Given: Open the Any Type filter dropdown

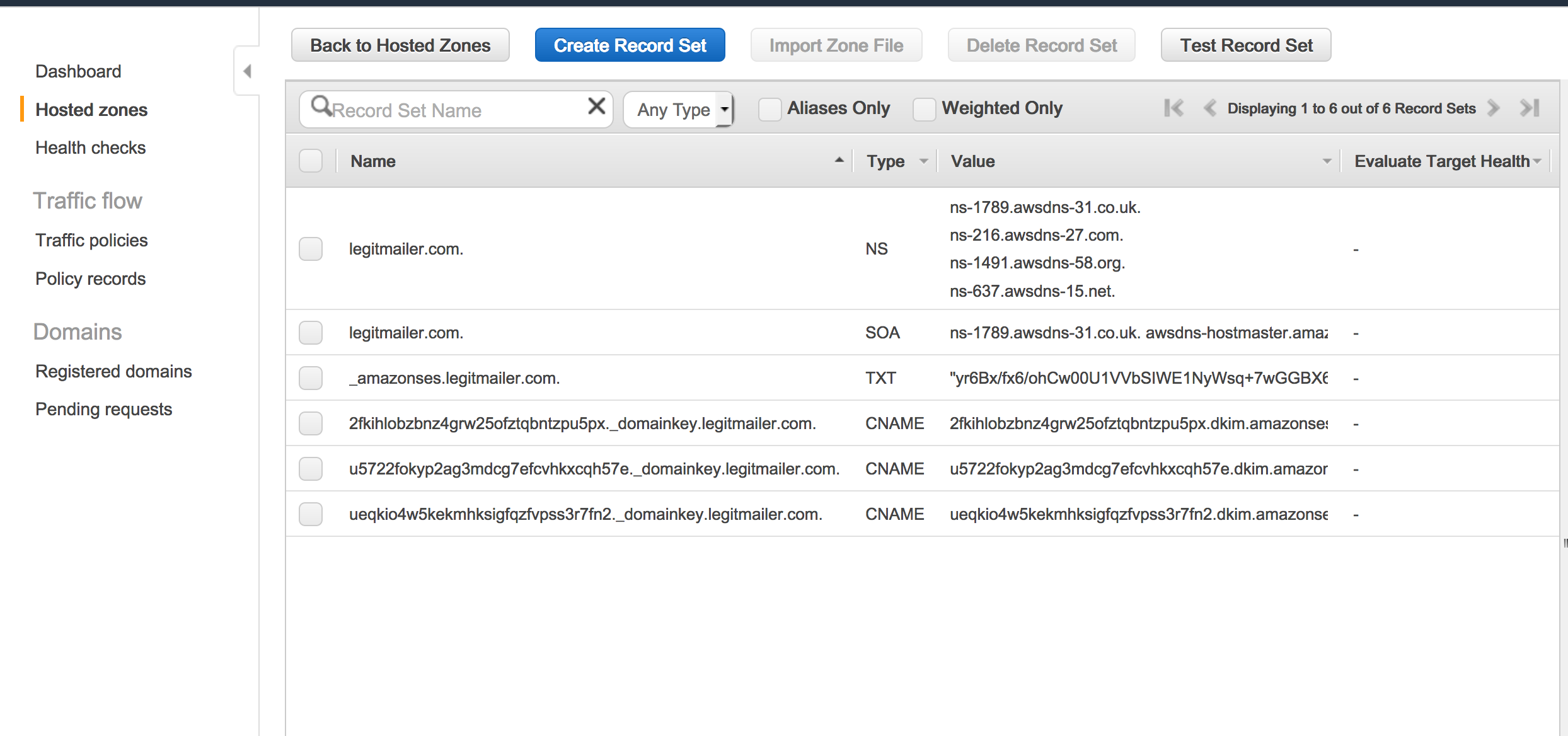Looking at the screenshot, I should [678, 110].
